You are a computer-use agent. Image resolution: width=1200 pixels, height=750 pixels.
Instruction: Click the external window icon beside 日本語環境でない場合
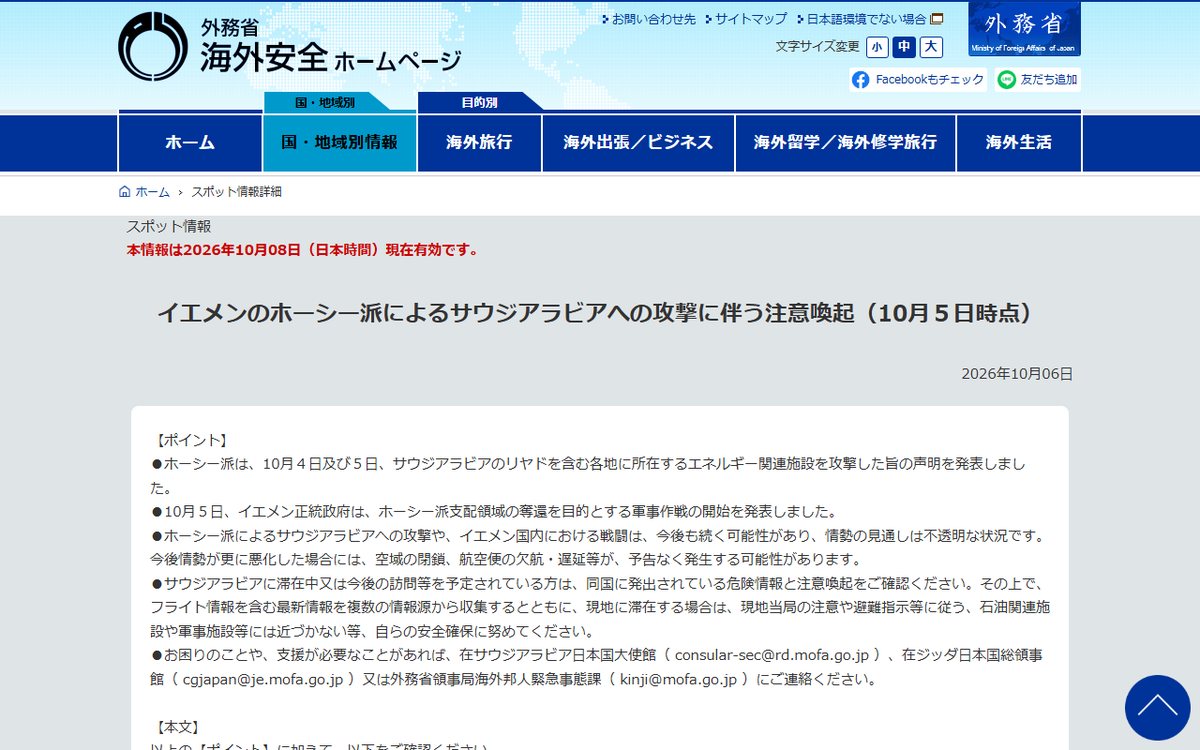937,19
